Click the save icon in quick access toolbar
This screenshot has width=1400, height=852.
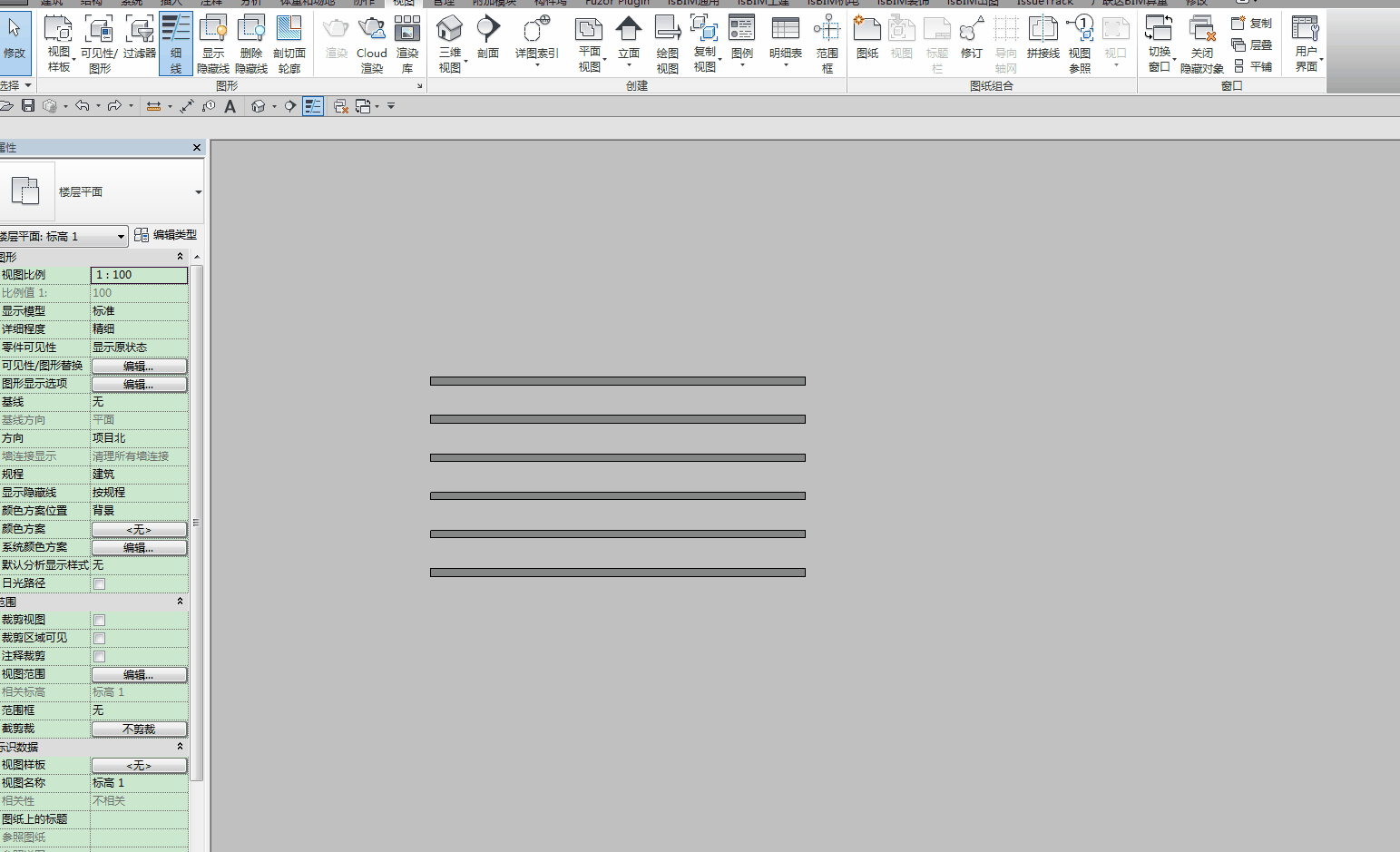[x=28, y=106]
